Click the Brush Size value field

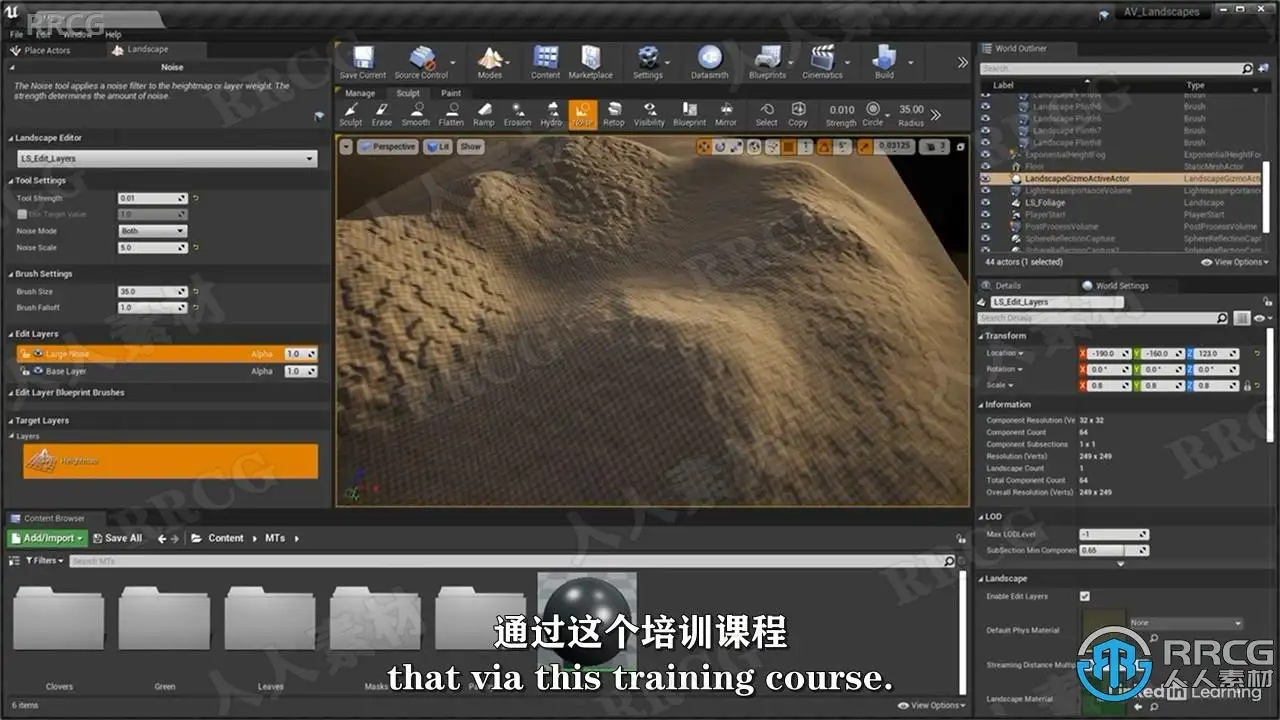coord(152,292)
